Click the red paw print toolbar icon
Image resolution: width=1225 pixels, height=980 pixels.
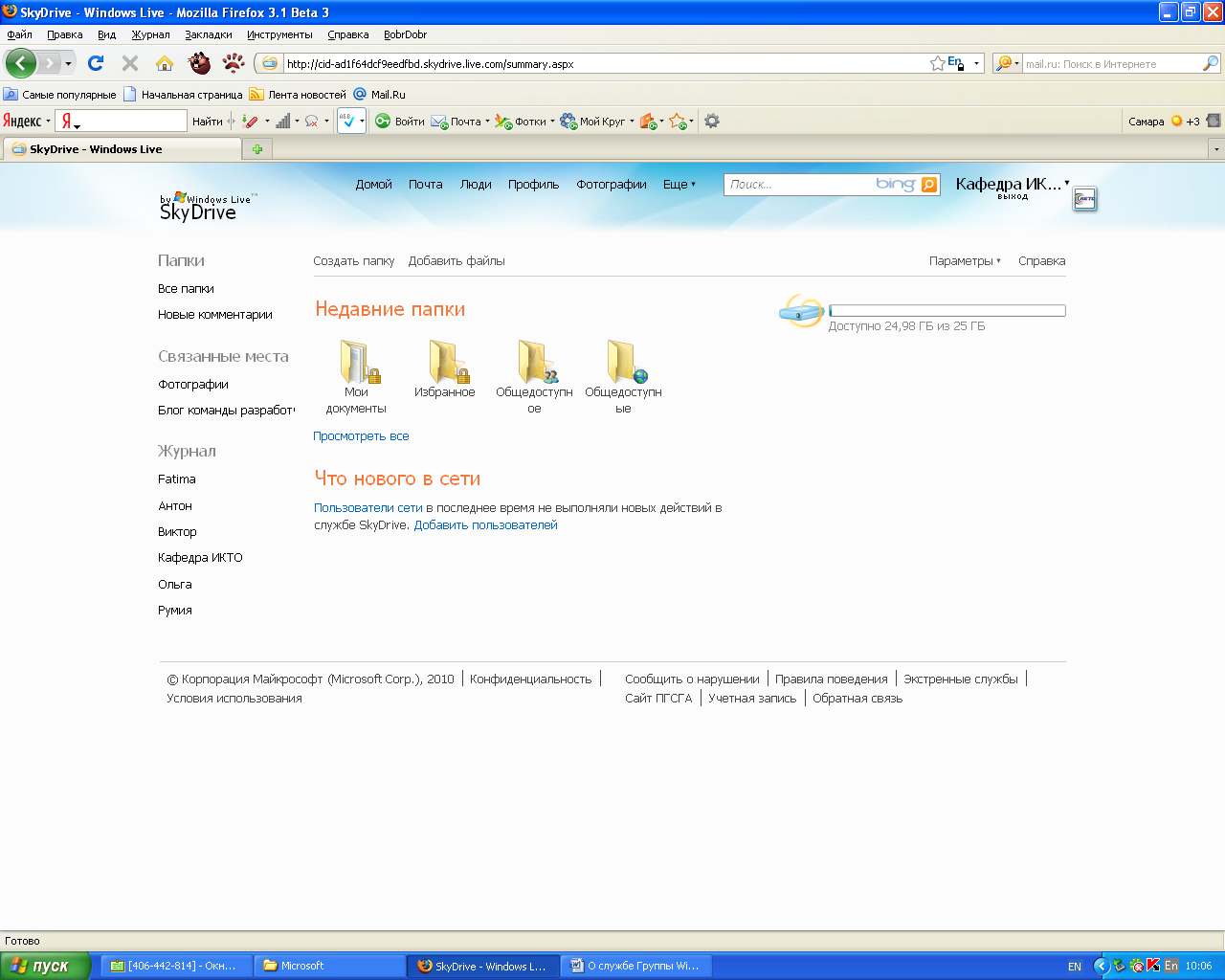pyautogui.click(x=234, y=63)
